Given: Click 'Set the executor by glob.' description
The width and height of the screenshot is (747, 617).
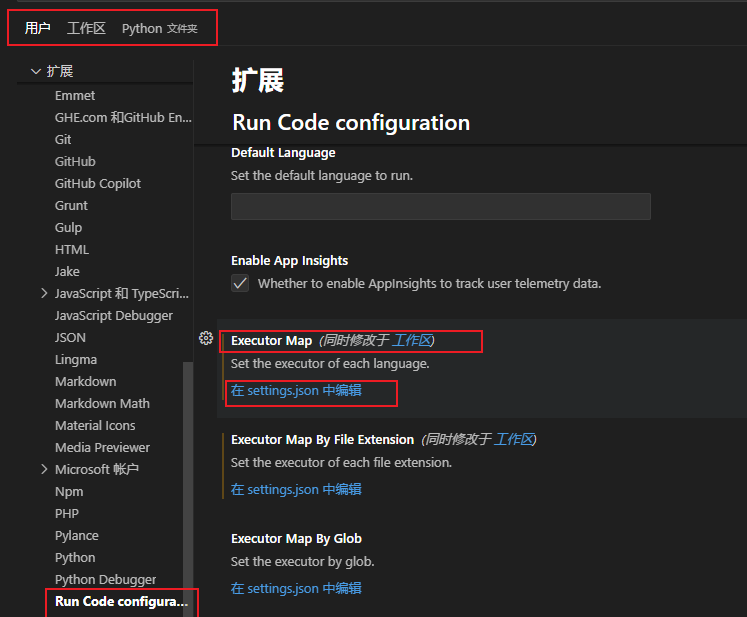Looking at the screenshot, I should tap(303, 562).
